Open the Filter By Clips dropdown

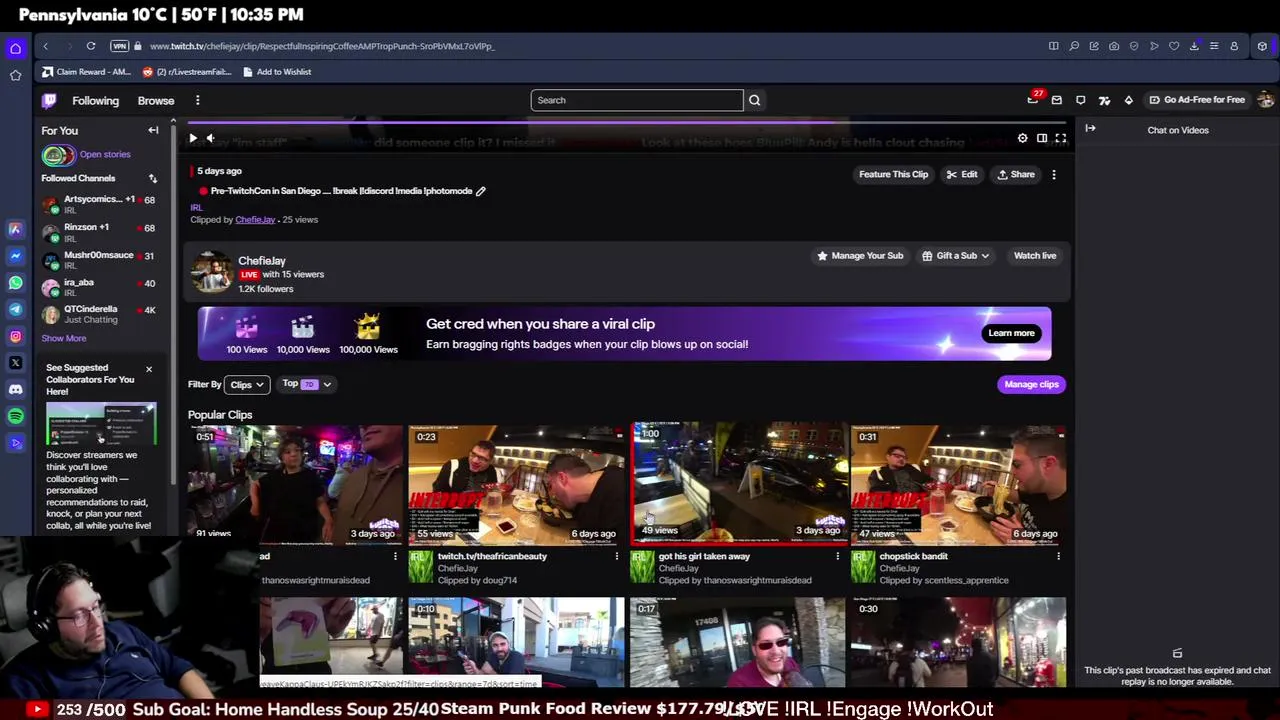point(246,384)
